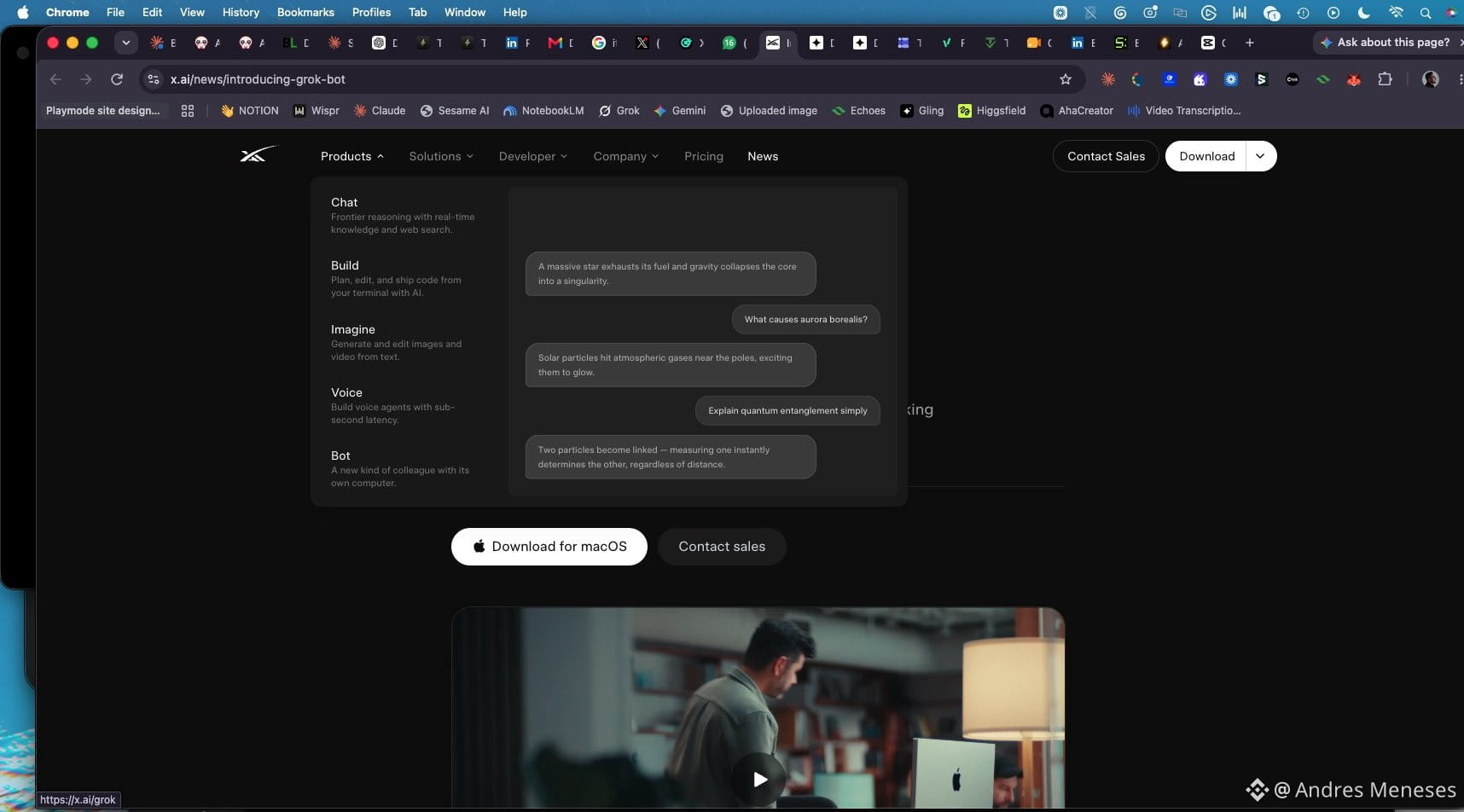Open the AhaCreator bookmark
This screenshot has width=1464, height=812.
(x=1077, y=111)
